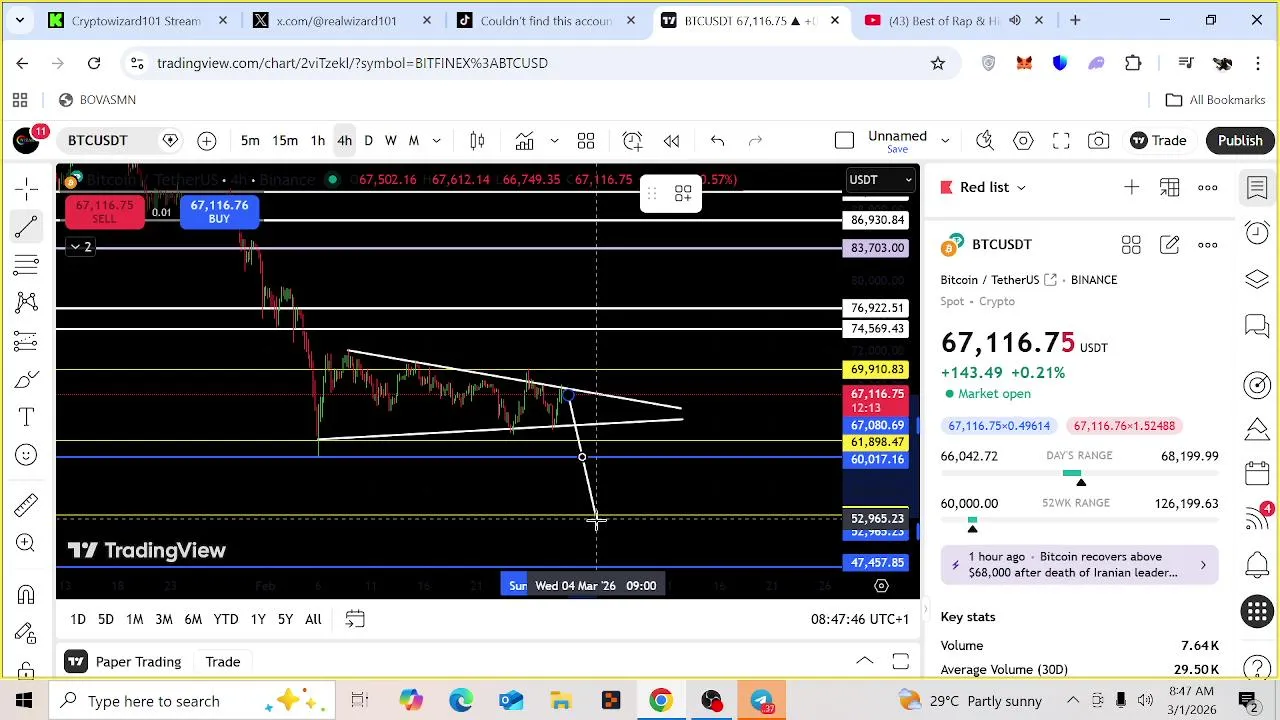Image resolution: width=1280 pixels, height=720 pixels.
Task: Open the 08:47:46 UTC+1 timezone menu
Action: click(860, 620)
